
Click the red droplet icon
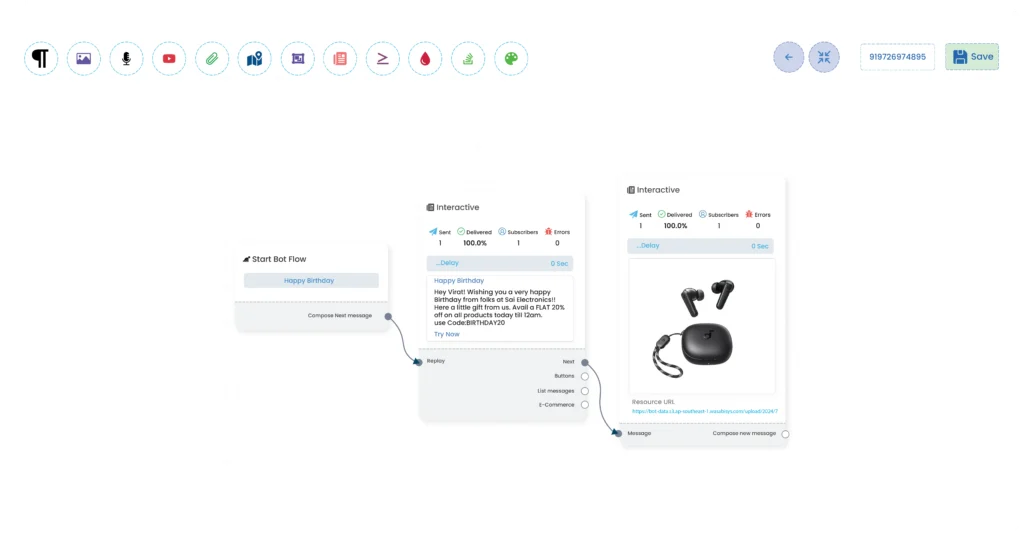click(x=425, y=59)
